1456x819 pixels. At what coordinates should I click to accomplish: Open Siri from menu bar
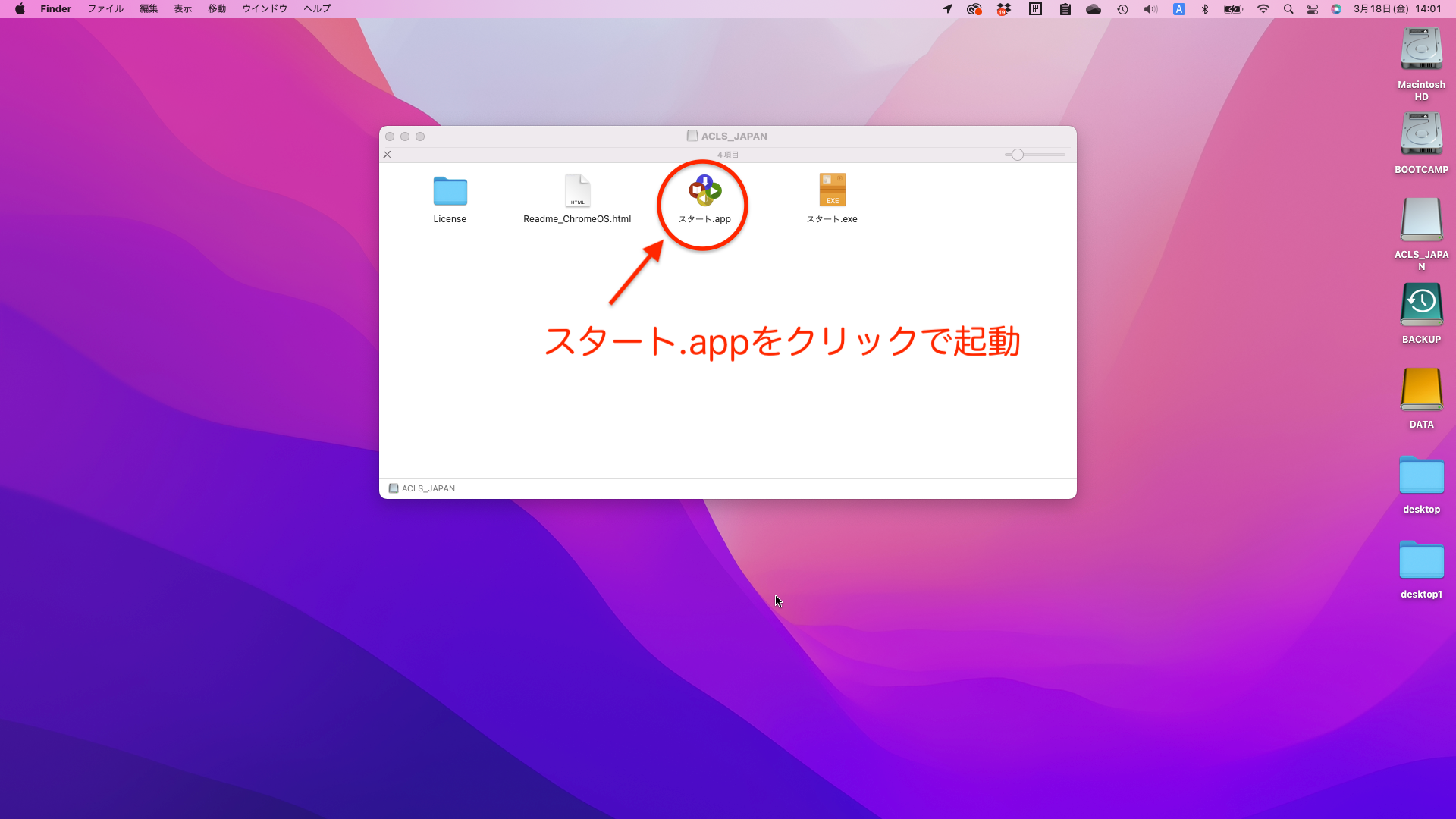tap(1336, 9)
